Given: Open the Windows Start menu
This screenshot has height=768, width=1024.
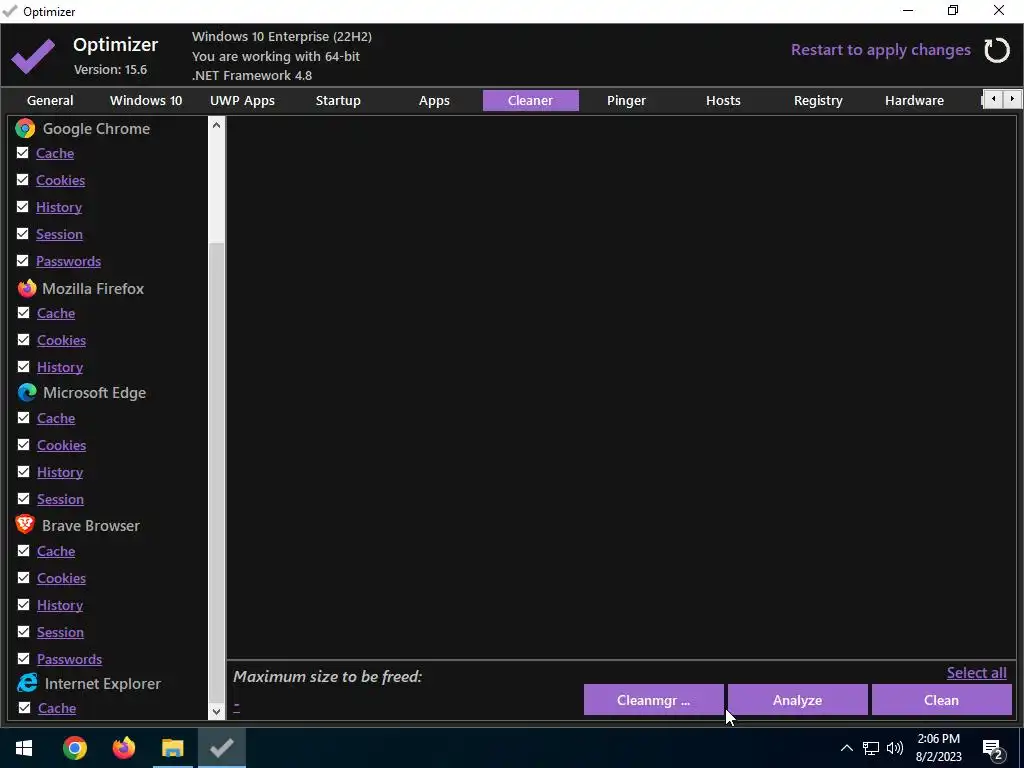Looking at the screenshot, I should [x=24, y=748].
